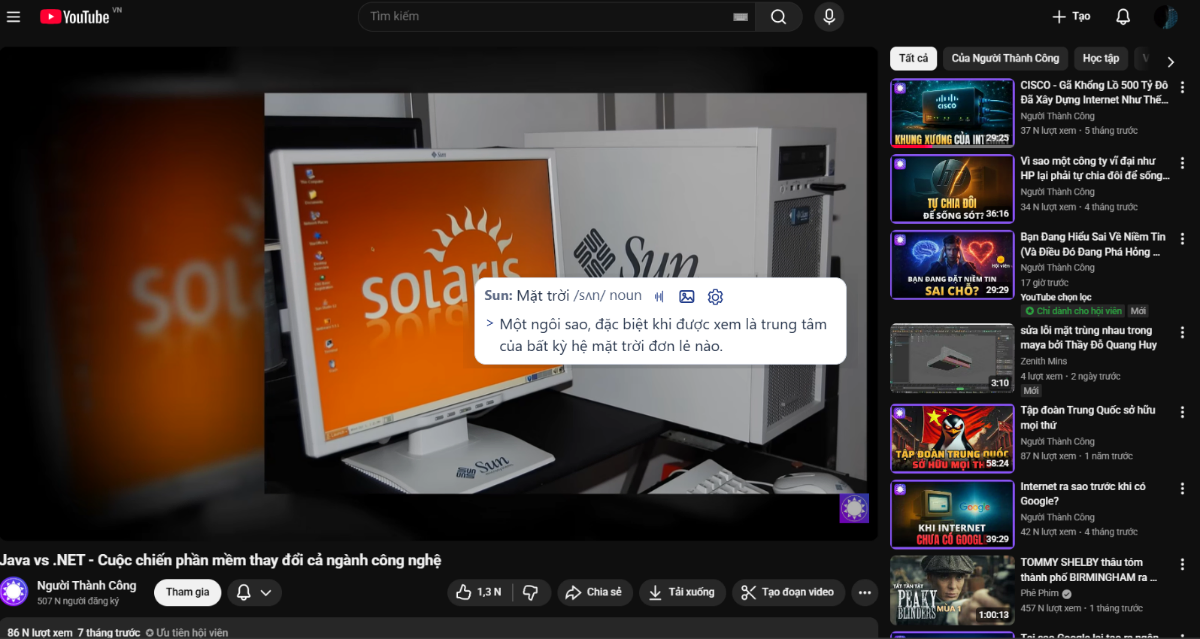Open the YouTube hamburger guide menu
The width and height of the screenshot is (1200, 639).
(13, 17)
